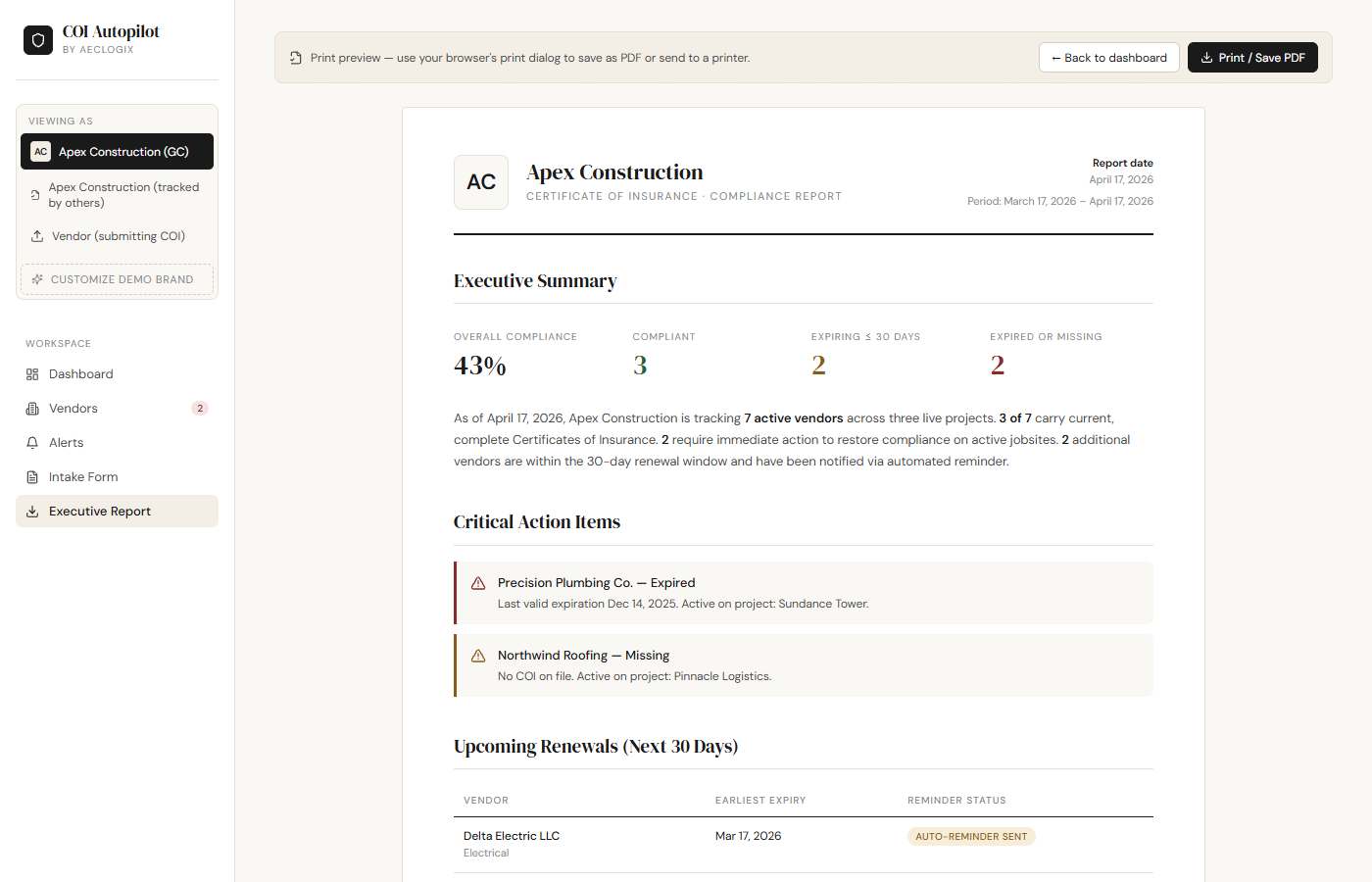
Task: Switch viewing to Vendor (submitting COI)
Action: pyautogui.click(x=117, y=235)
